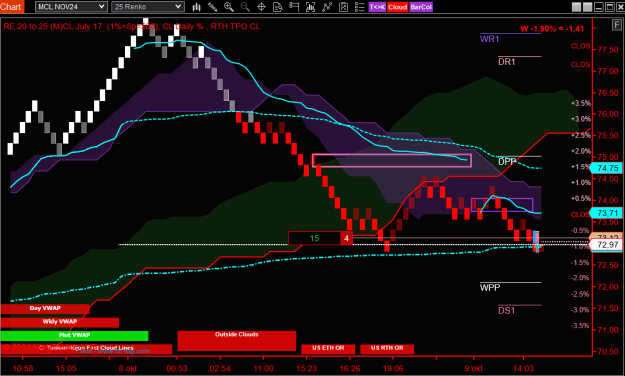The image size is (625, 376).
Task: Minimize the chart window
Action: coord(599,7)
